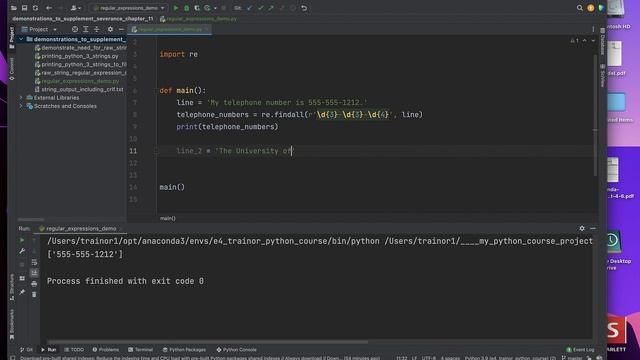Click the Git push arrow icon
Viewport: 640px width, 360px height.
tap(271, 8)
